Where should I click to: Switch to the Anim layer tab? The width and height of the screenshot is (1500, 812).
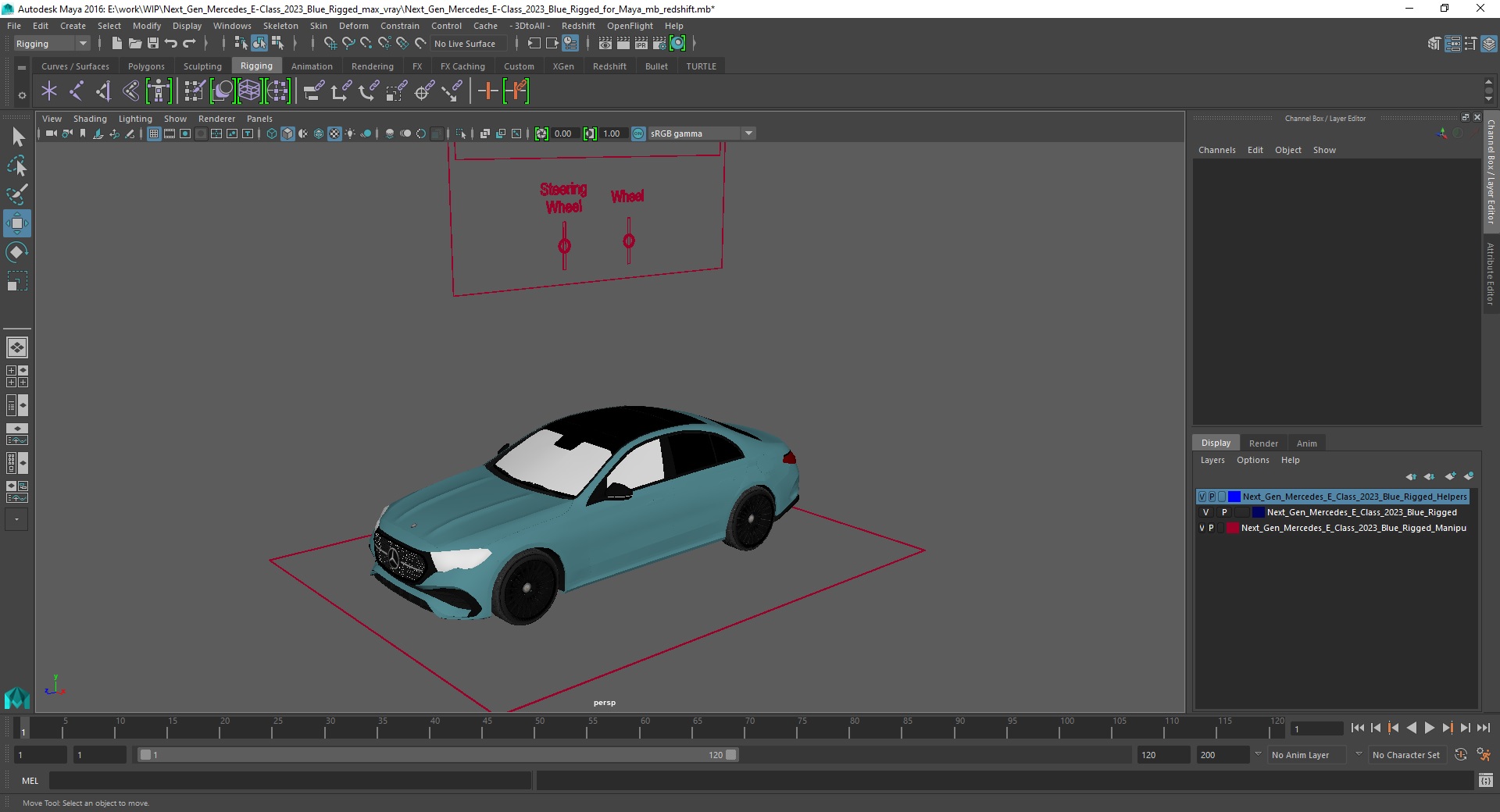click(1306, 443)
